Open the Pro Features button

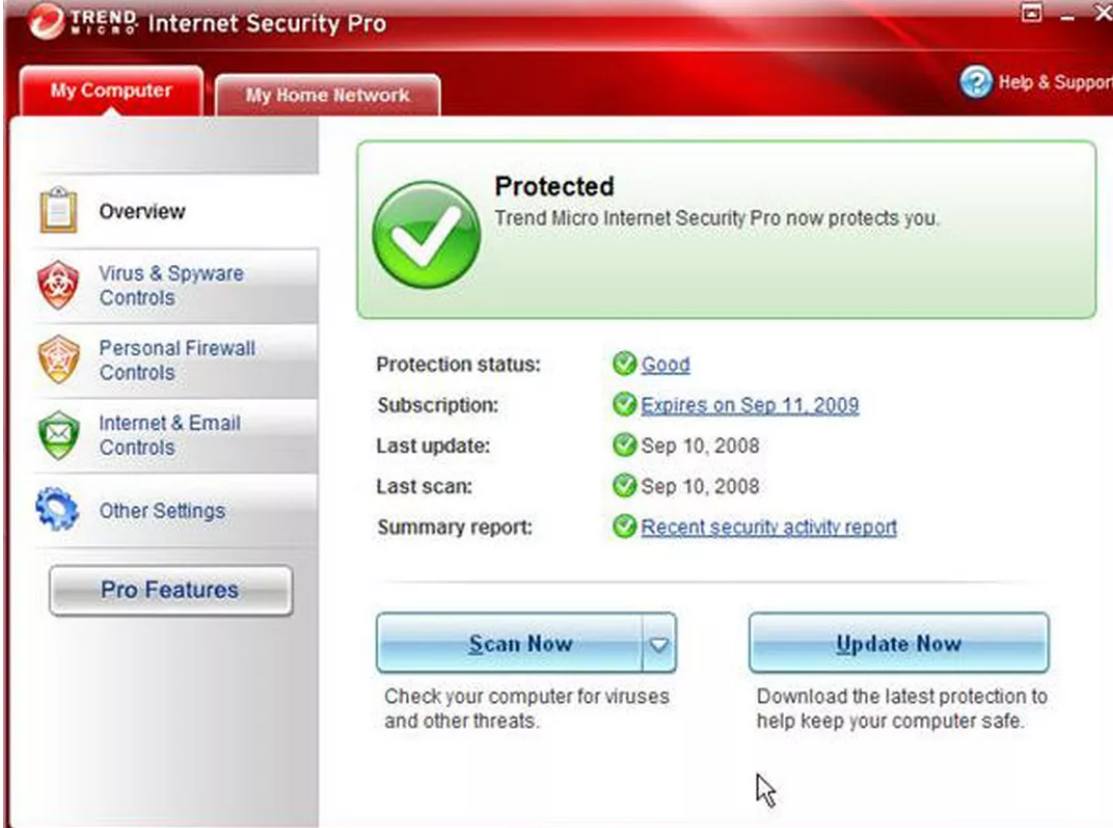click(170, 590)
